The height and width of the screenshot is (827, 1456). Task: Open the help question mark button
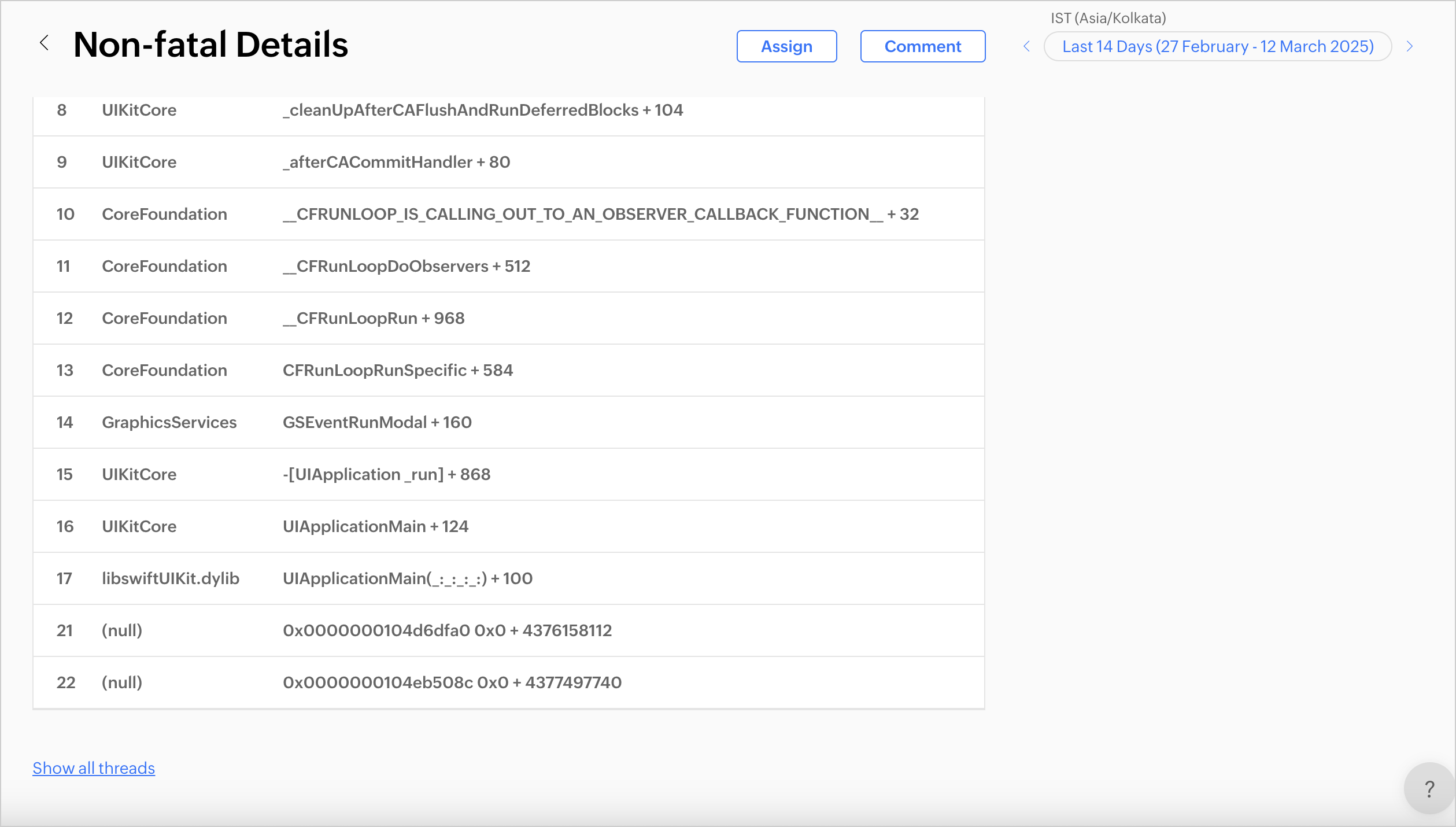pos(1429,789)
